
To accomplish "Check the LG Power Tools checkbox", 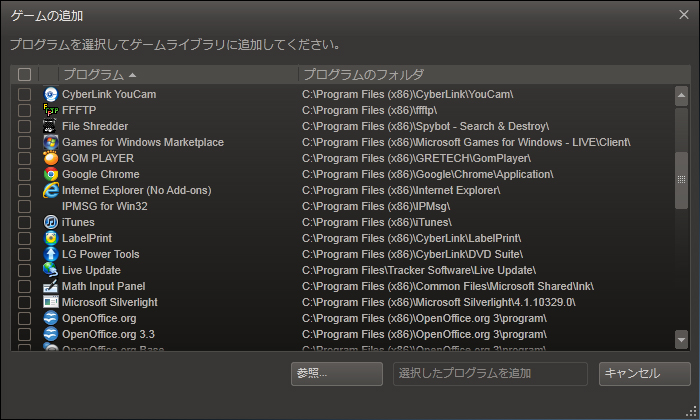I will point(25,254).
